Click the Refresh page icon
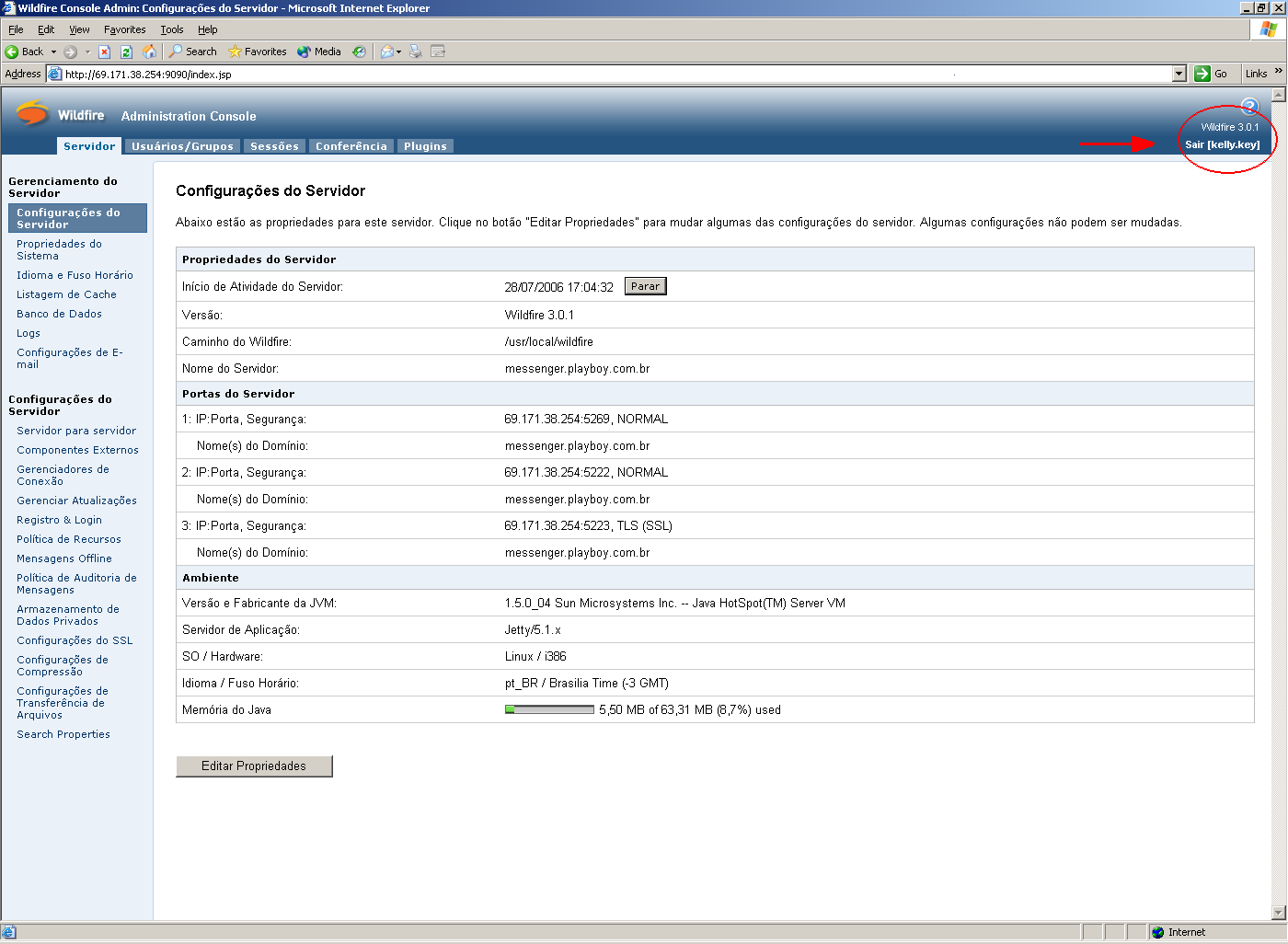Screen dimensions: 1288x944 [x=126, y=52]
